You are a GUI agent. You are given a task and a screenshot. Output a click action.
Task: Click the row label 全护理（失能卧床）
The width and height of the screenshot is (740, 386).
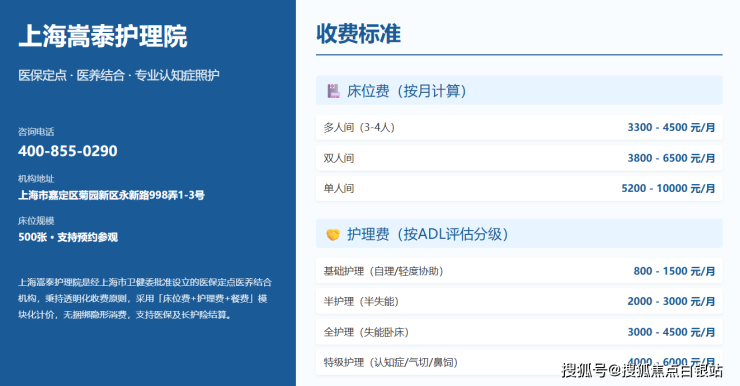366,332
